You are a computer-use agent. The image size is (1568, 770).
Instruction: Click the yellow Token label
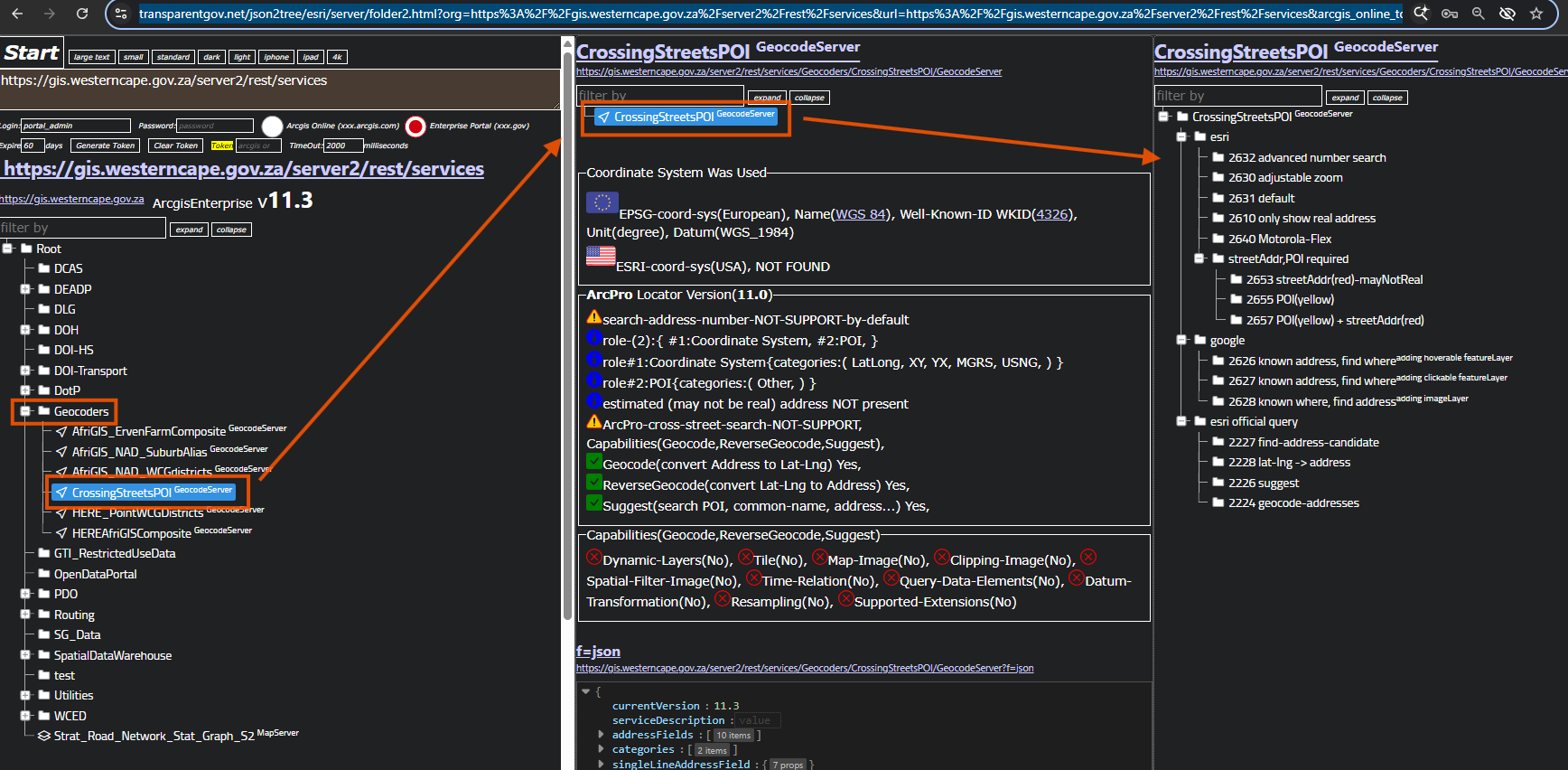[221, 146]
